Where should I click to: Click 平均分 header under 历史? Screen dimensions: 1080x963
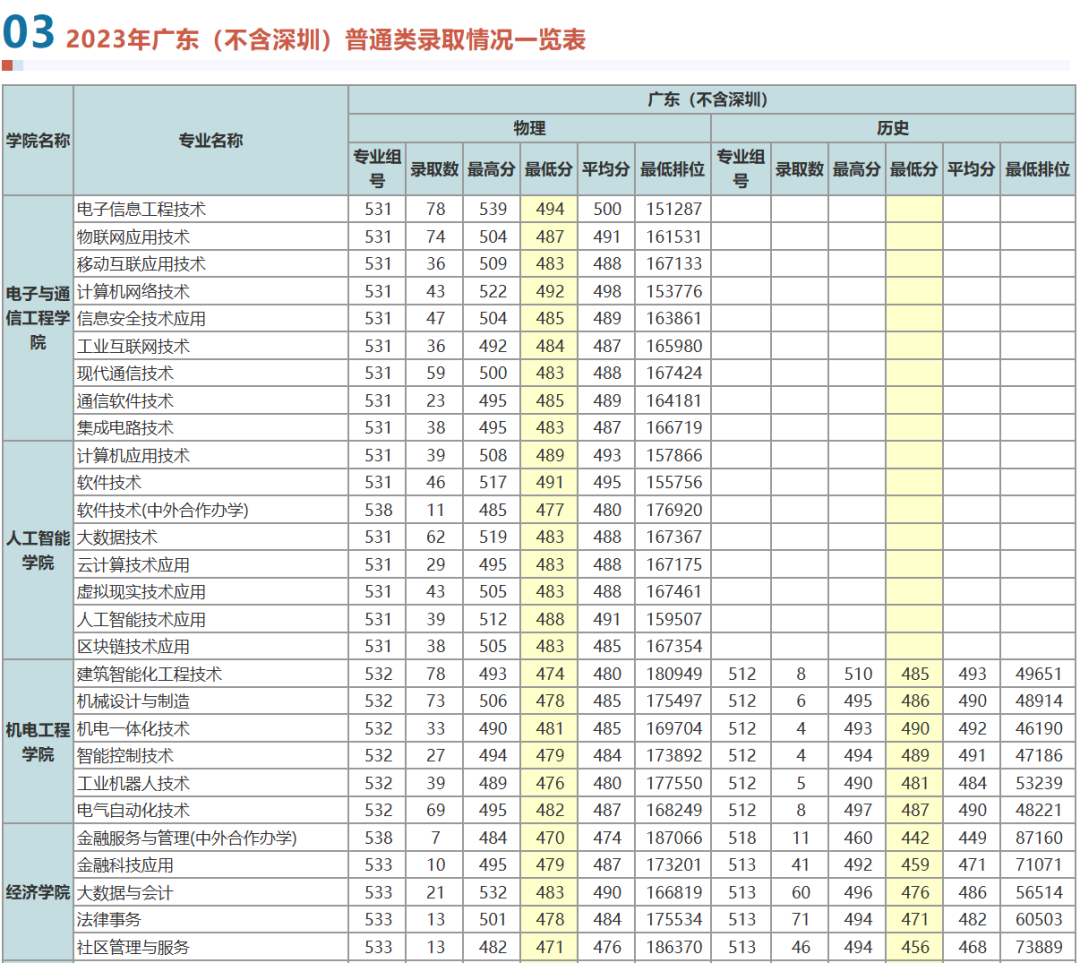(971, 169)
